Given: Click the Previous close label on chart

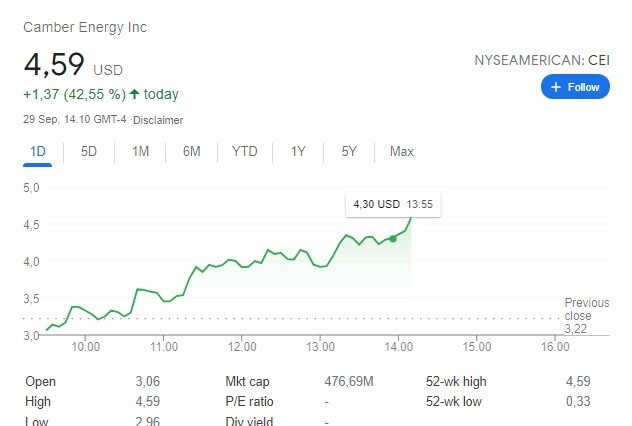Looking at the screenshot, I should tap(586, 309).
